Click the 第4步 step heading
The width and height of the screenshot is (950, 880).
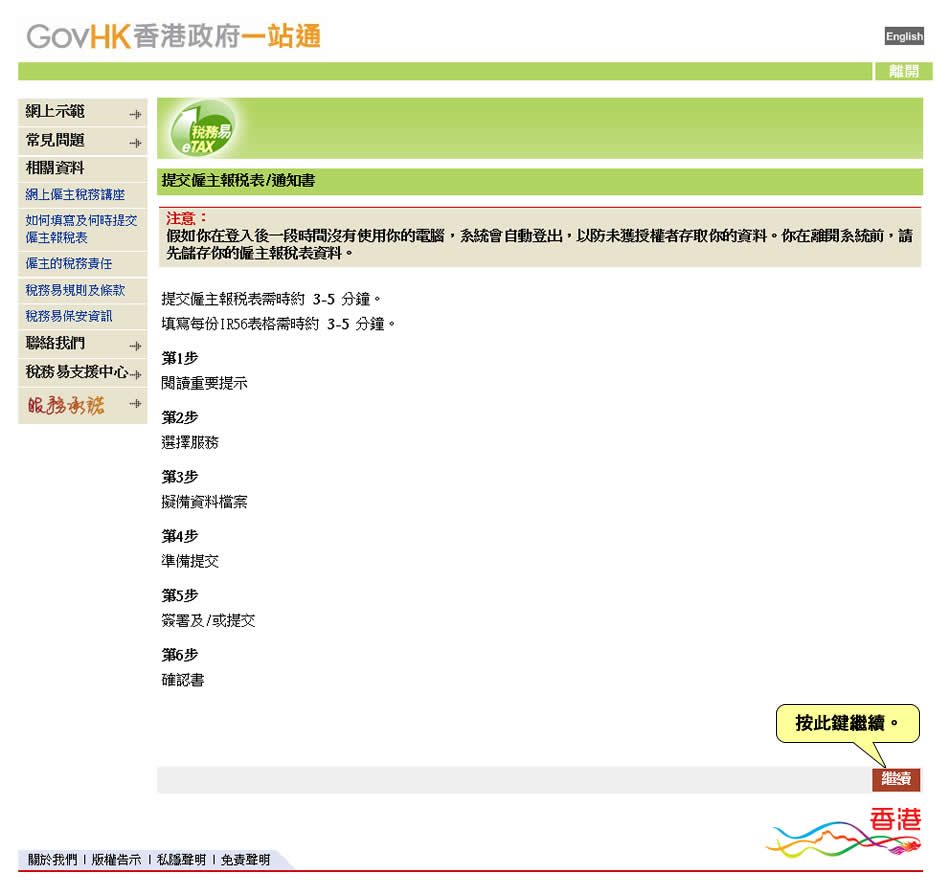point(179,537)
